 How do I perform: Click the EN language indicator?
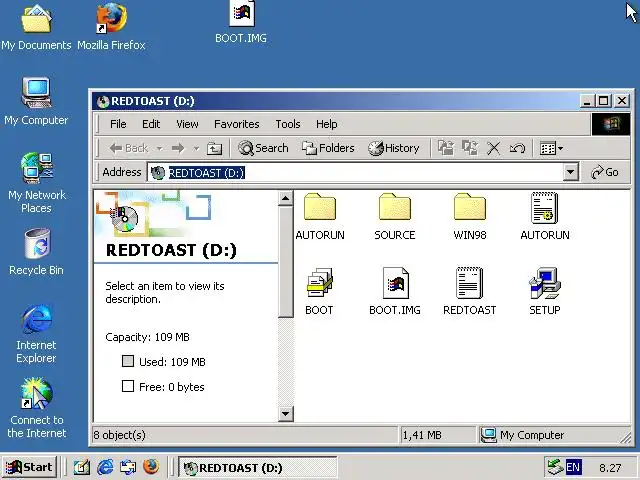pos(573,467)
